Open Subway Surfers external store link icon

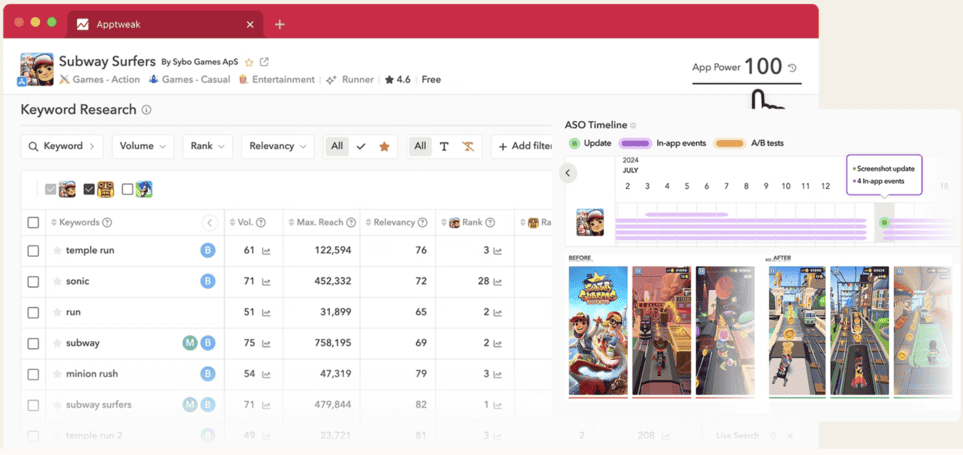click(x=264, y=62)
